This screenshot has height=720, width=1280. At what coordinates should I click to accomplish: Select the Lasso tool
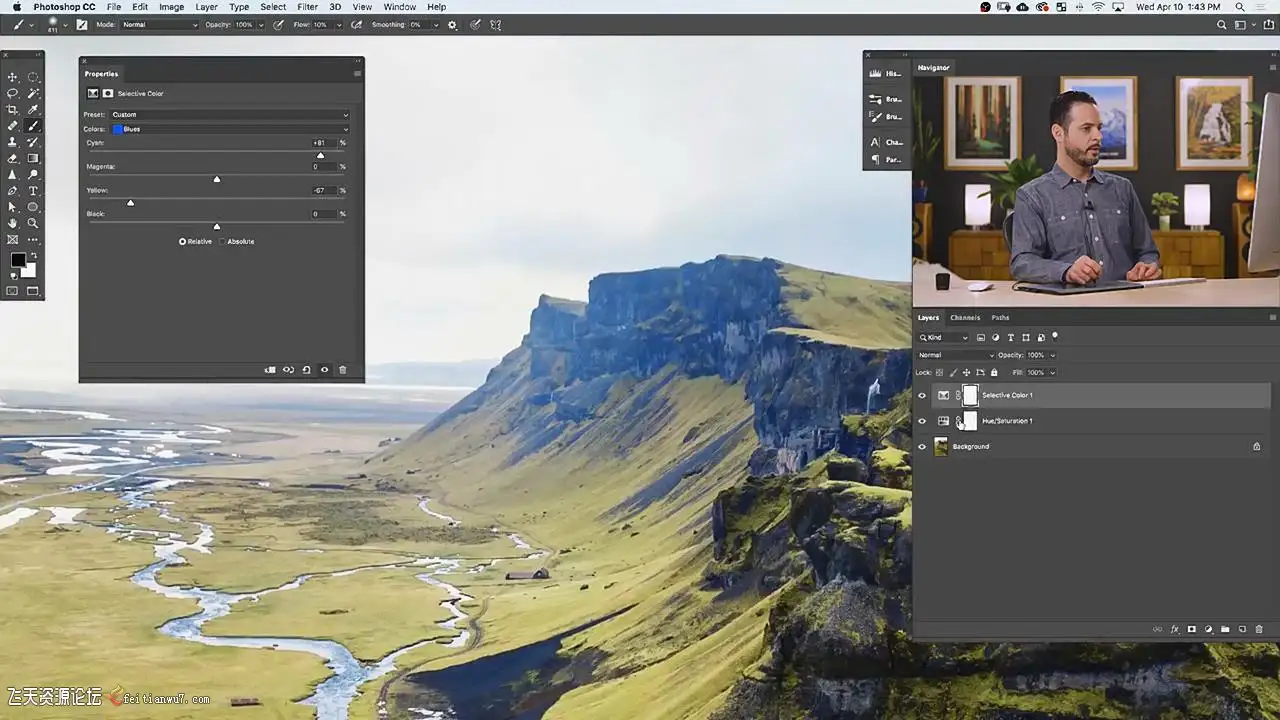pos(13,93)
